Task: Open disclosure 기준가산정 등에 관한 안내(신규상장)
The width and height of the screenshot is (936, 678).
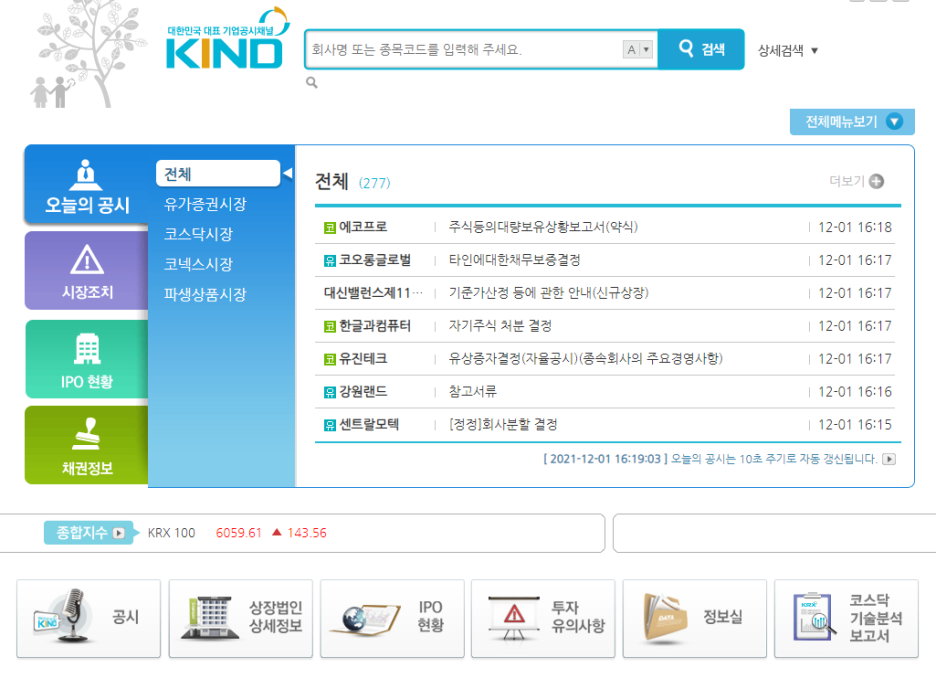Action: (549, 293)
